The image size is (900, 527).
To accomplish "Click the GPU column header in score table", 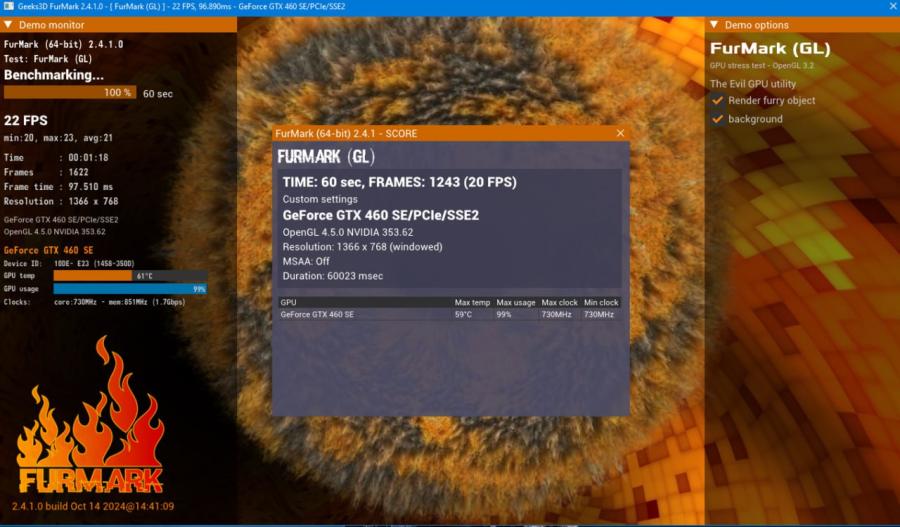I will point(365,303).
